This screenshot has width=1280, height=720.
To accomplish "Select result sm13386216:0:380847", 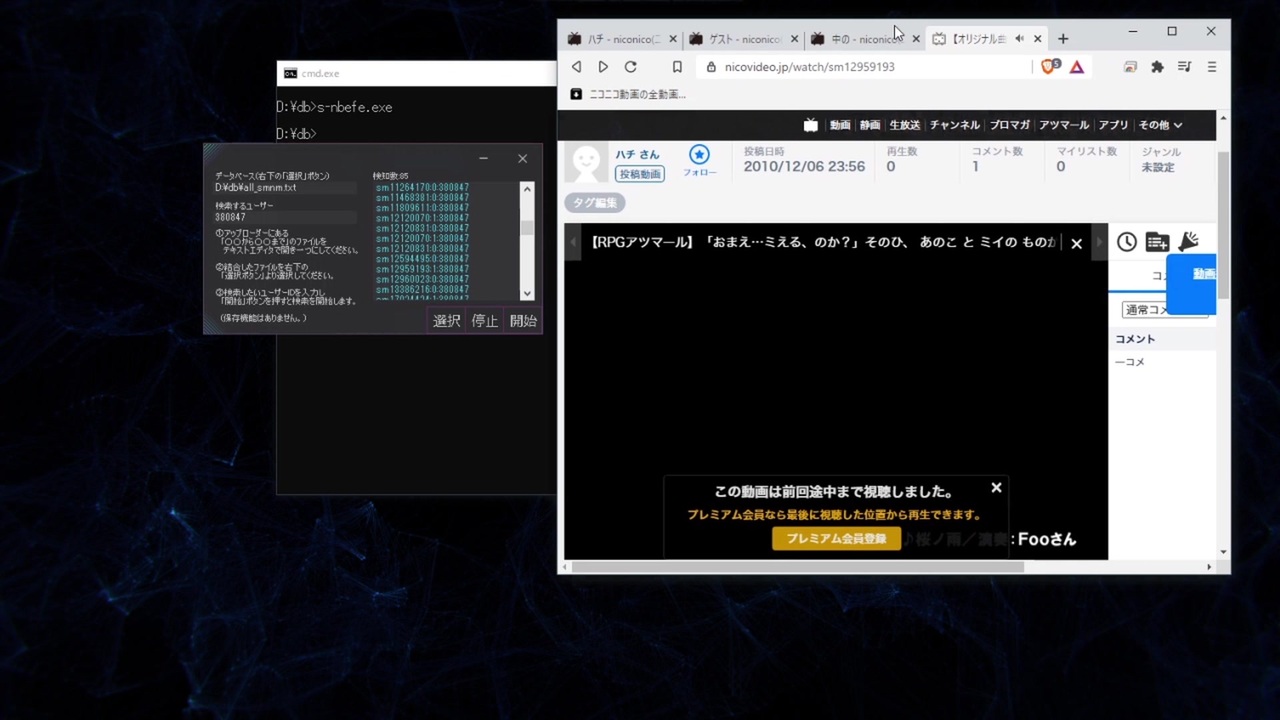I will point(422,289).
